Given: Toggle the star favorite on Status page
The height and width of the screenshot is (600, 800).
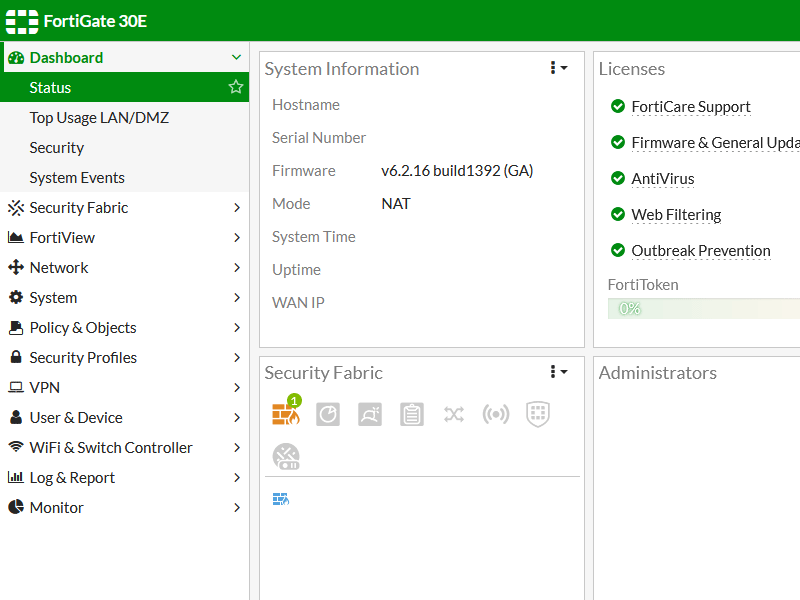Looking at the screenshot, I should 236,87.
